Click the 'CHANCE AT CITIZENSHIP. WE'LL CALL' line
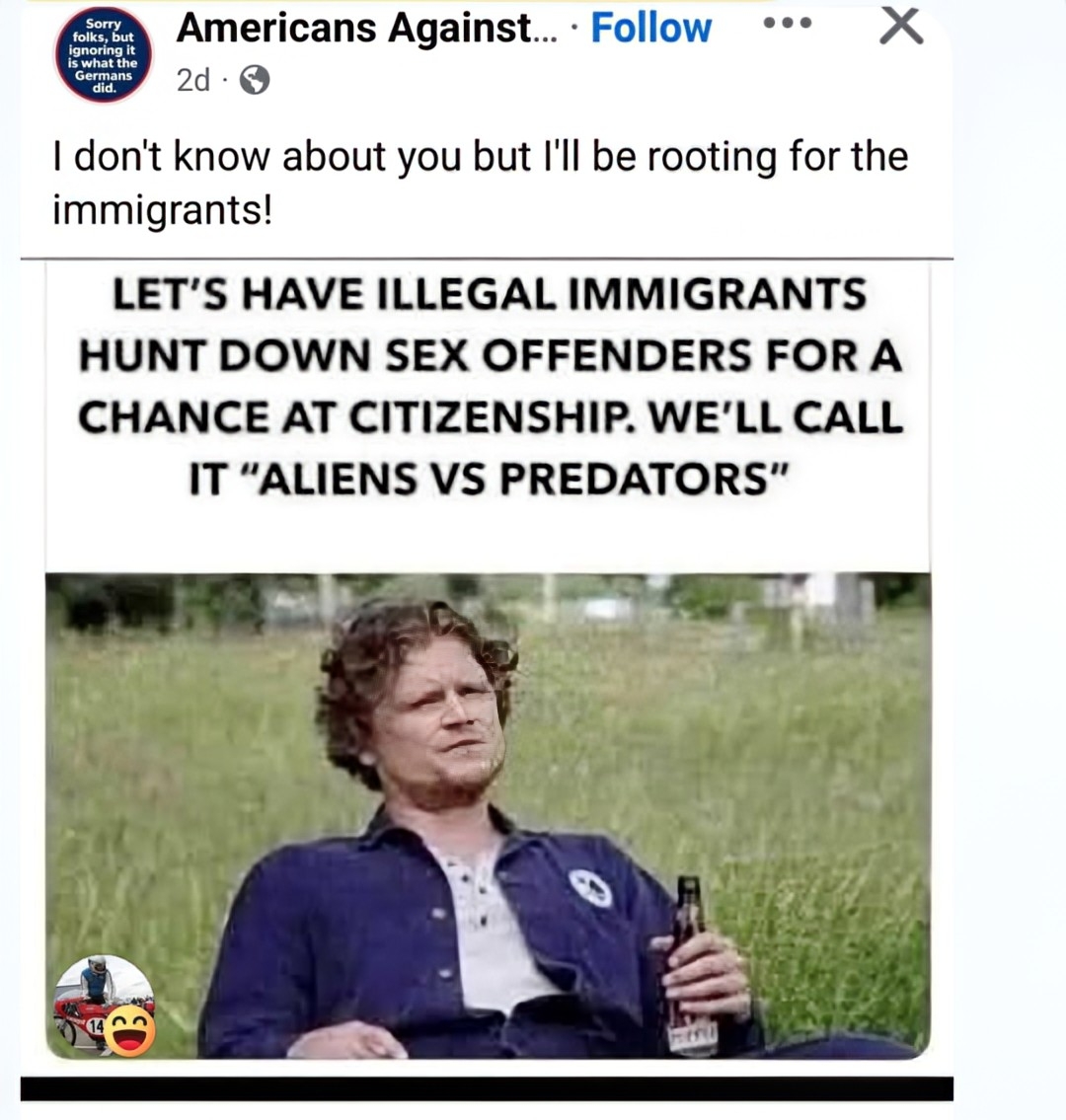Viewport: 1066px width, 1120px height. click(491, 416)
